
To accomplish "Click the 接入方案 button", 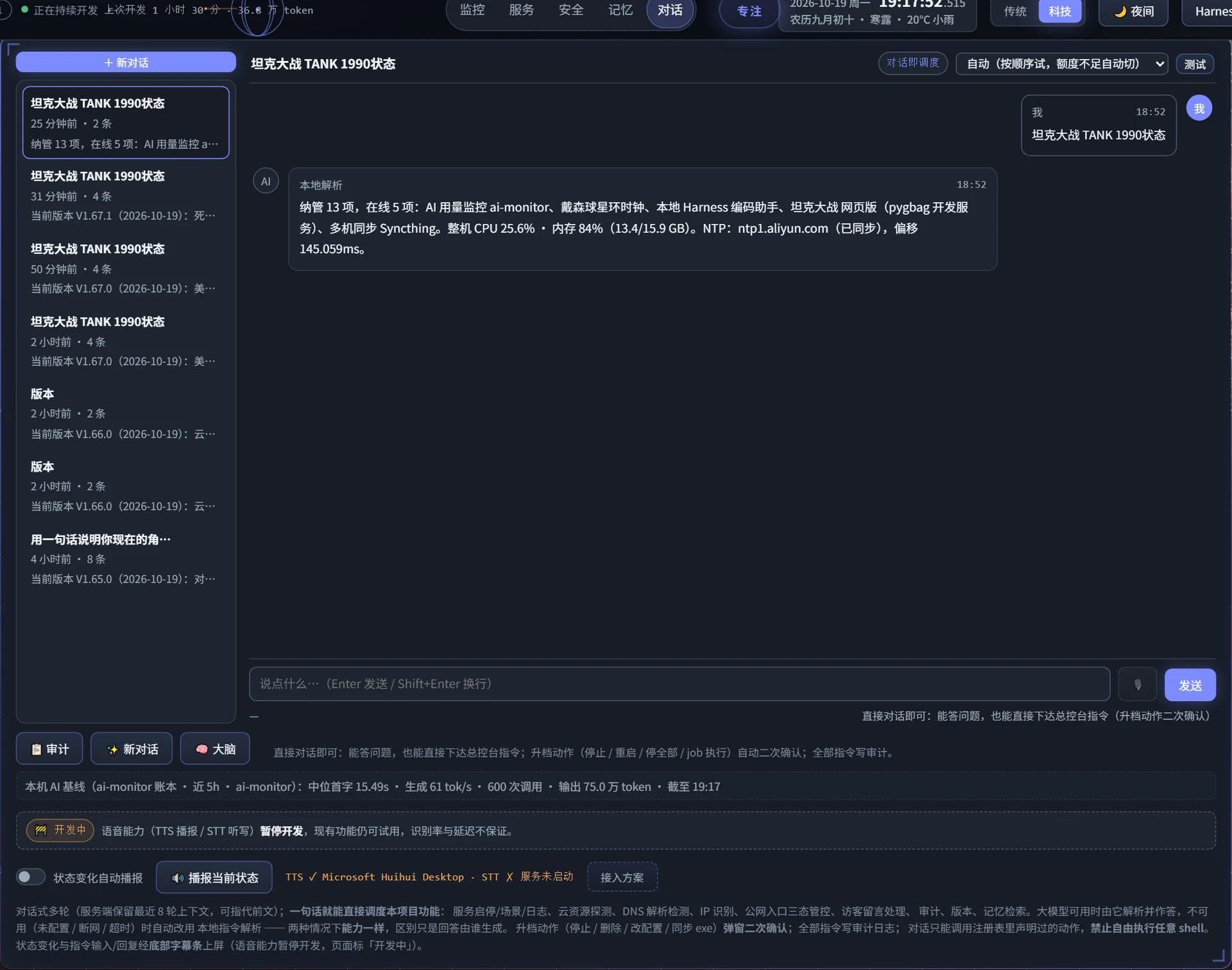I will click(x=622, y=878).
